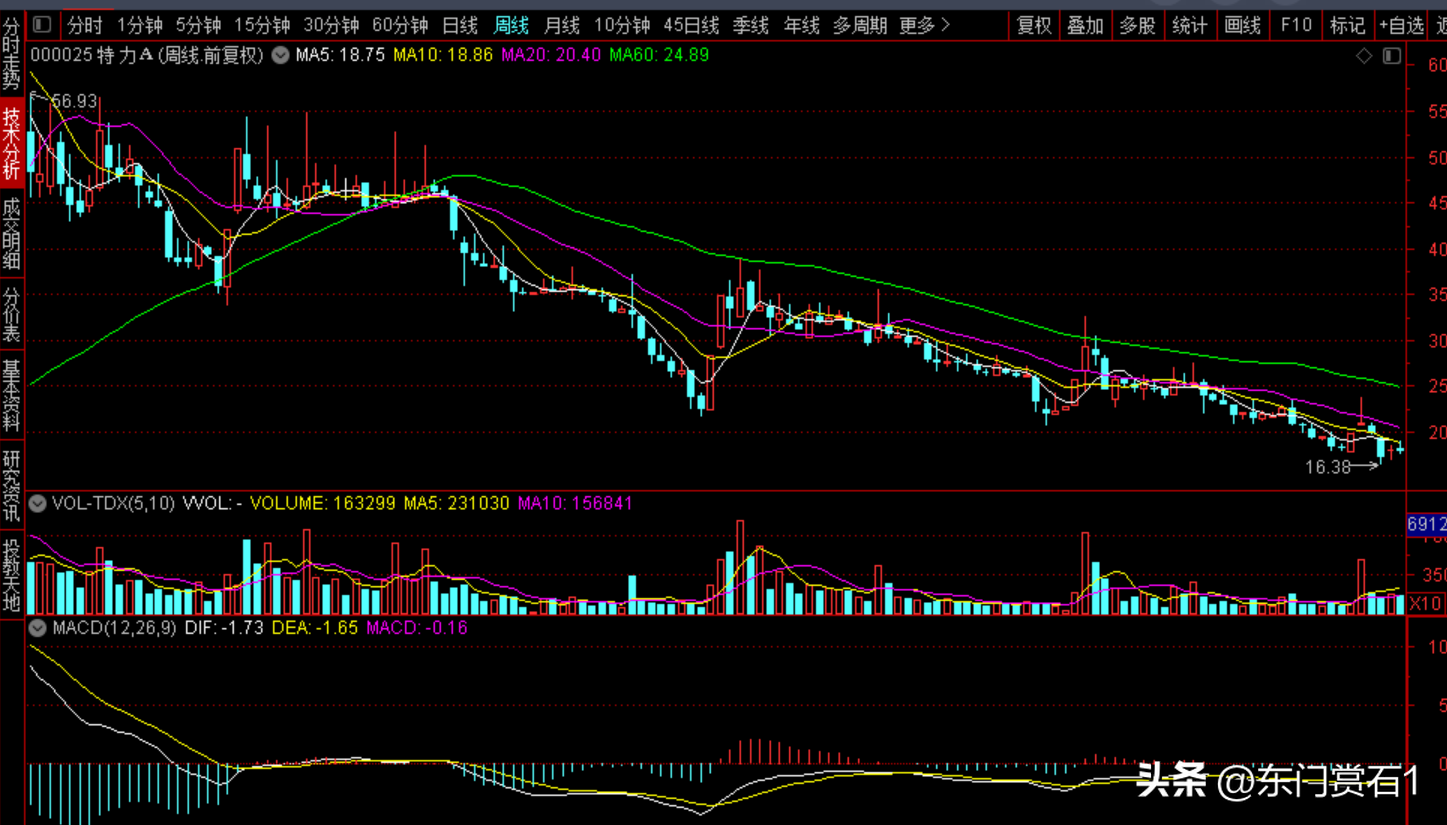
Task: Switch to the 60分钟 period
Action: [399, 25]
